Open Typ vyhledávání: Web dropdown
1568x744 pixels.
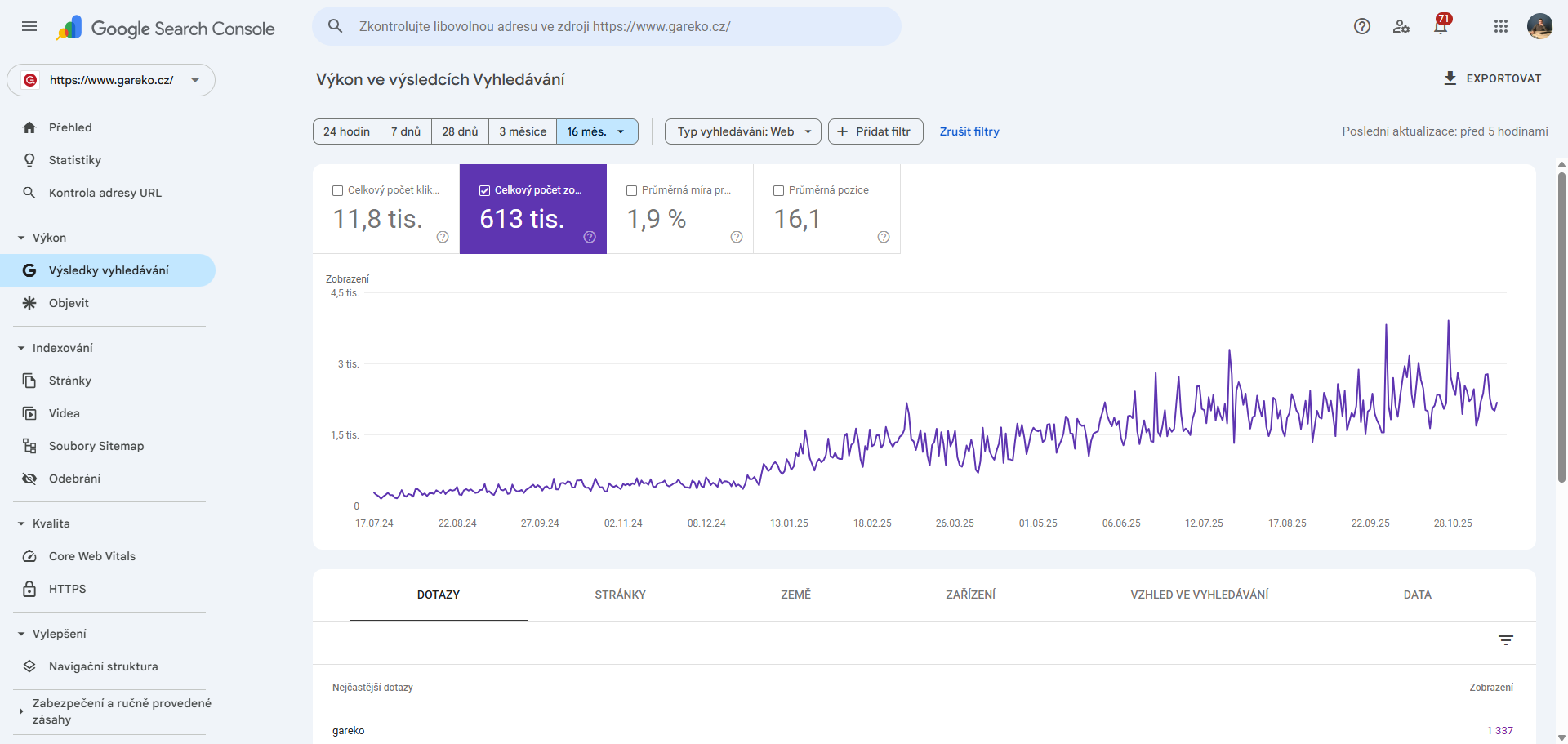(x=742, y=131)
